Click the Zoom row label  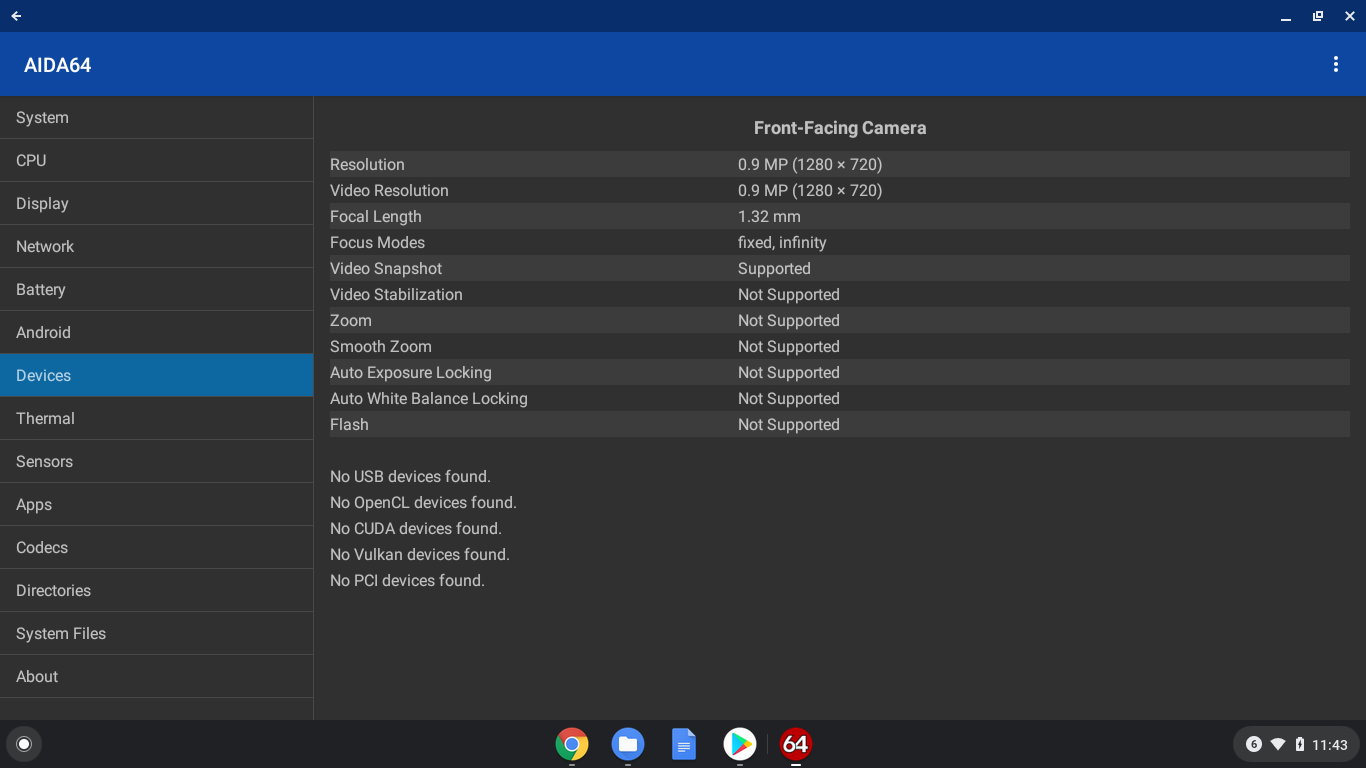351,320
